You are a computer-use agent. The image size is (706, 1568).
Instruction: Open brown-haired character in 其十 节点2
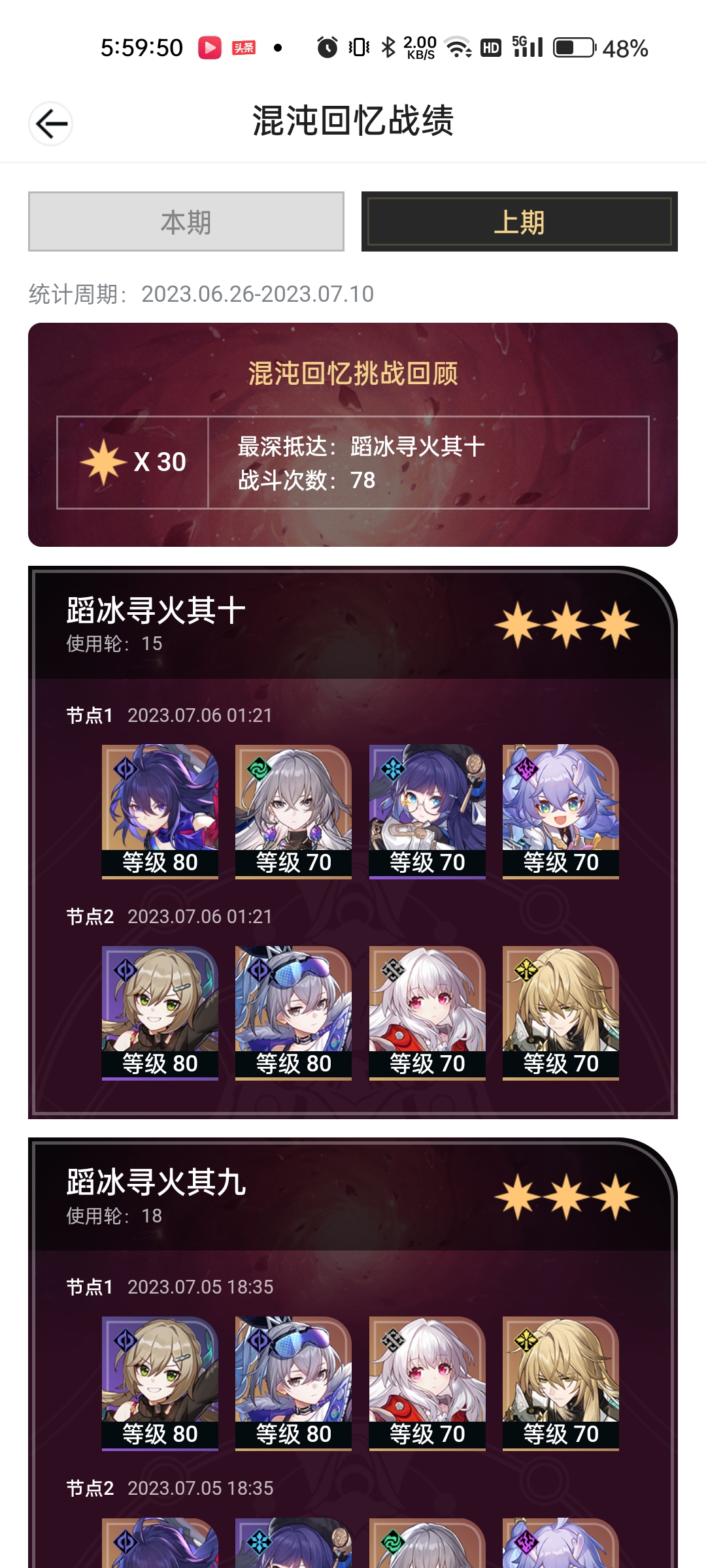[160, 1013]
